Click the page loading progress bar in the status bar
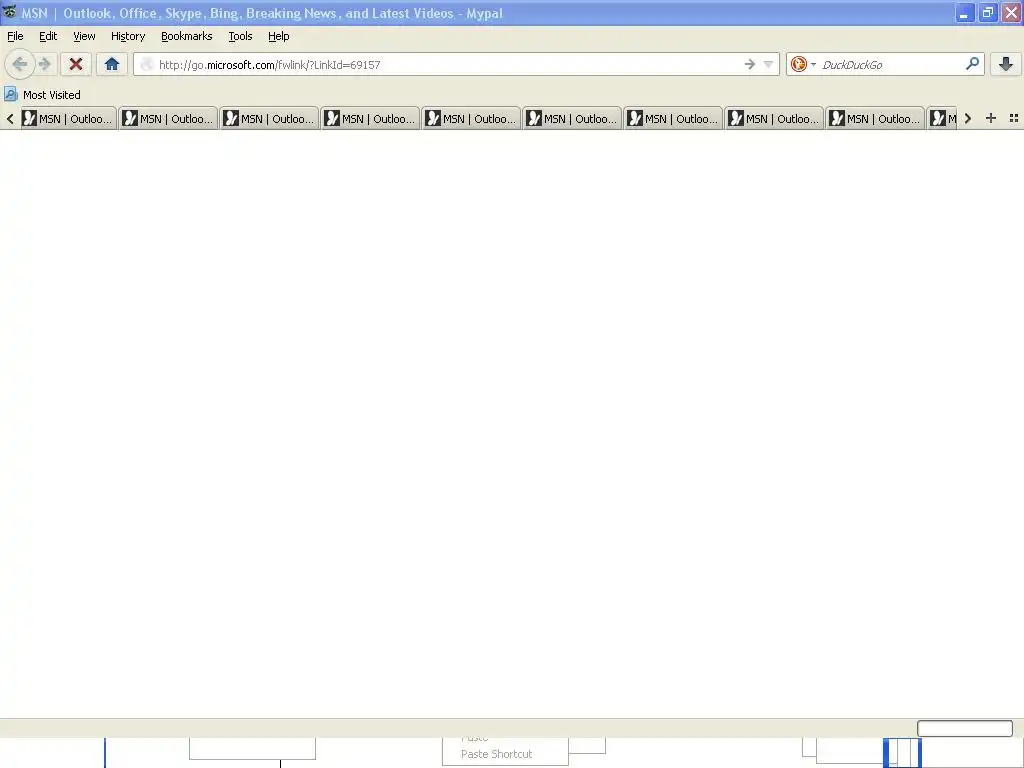The image size is (1024, 768). click(965, 728)
